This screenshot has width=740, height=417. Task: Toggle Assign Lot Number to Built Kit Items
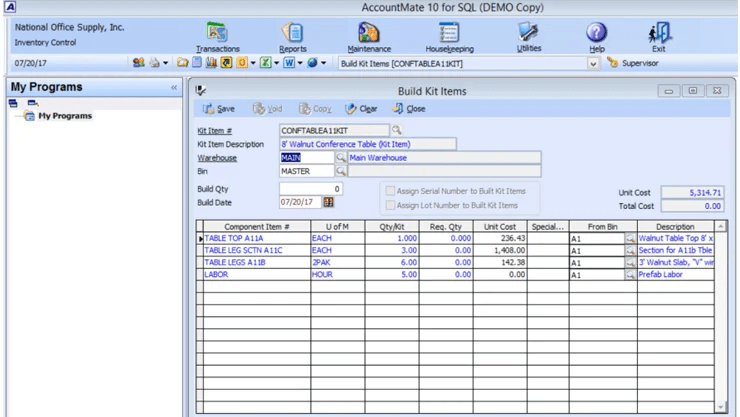tap(390, 205)
